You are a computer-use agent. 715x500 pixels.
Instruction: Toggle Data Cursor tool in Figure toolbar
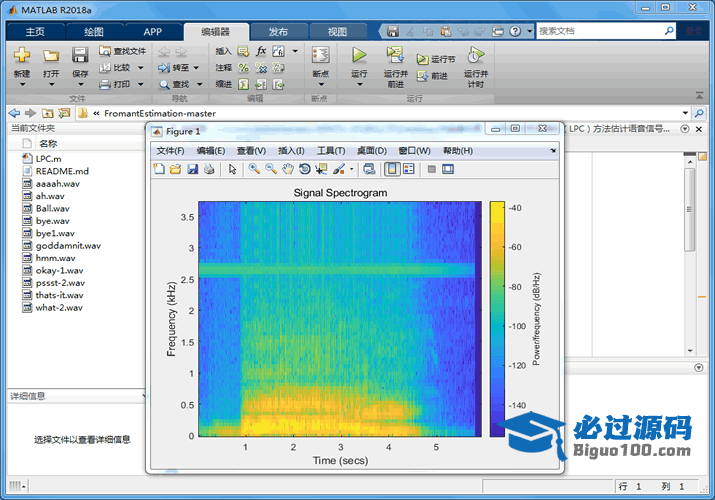[x=321, y=169]
